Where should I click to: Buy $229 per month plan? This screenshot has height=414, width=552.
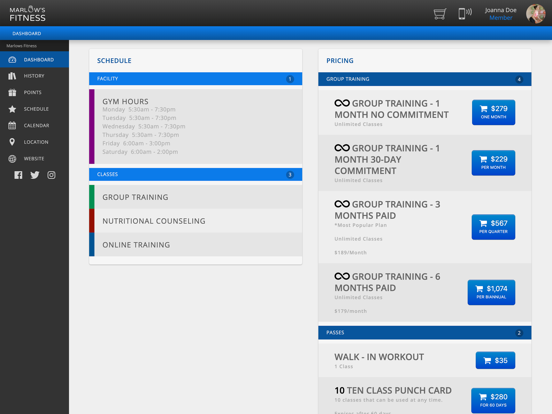[493, 163]
